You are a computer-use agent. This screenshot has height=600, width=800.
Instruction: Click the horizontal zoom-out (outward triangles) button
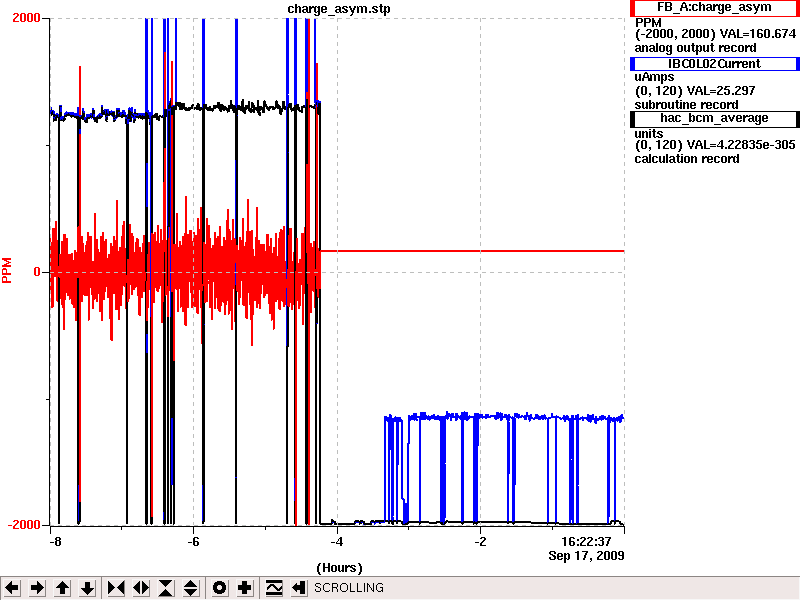point(141,588)
